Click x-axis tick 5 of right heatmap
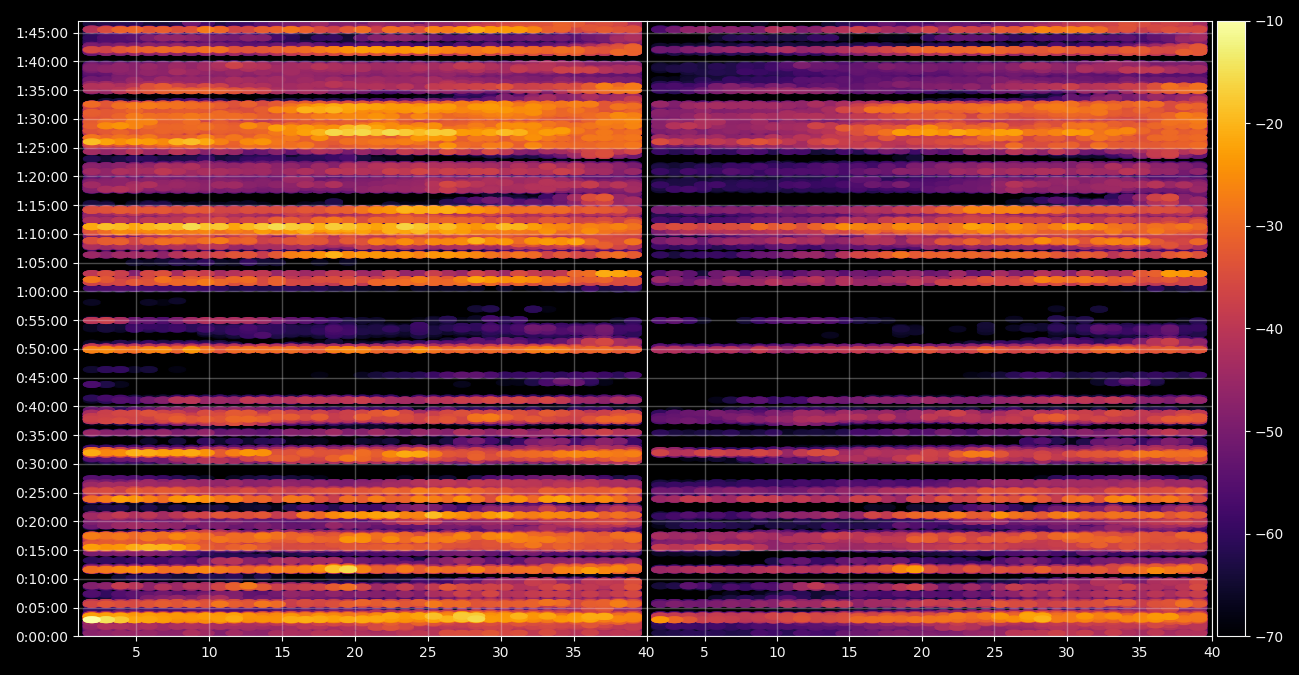Image resolution: width=1299 pixels, height=675 pixels. tap(704, 653)
